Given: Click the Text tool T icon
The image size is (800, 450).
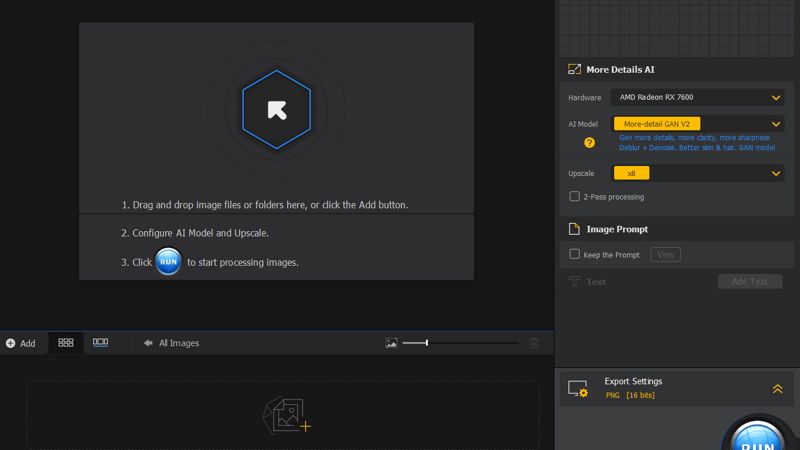Looking at the screenshot, I should [574, 282].
